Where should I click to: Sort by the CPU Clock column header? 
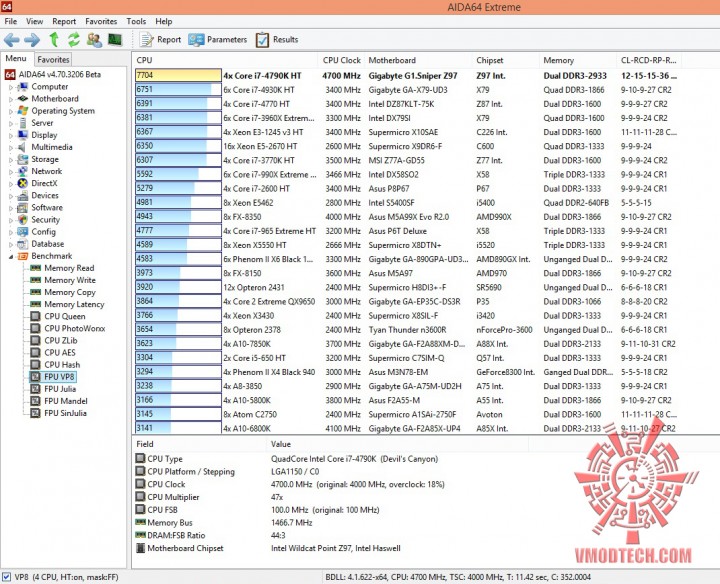coord(341,60)
